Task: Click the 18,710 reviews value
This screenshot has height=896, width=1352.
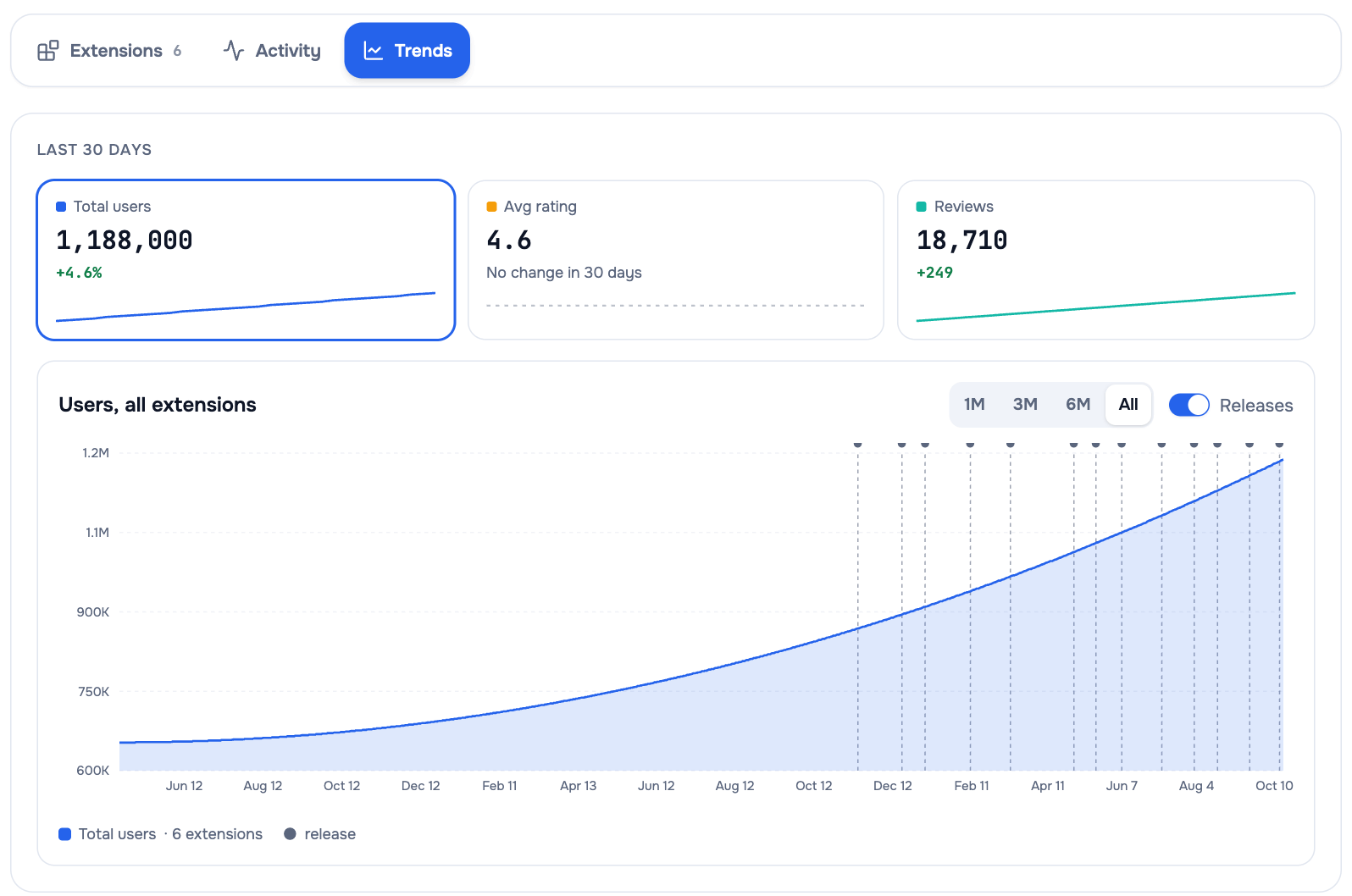Action: tap(962, 241)
